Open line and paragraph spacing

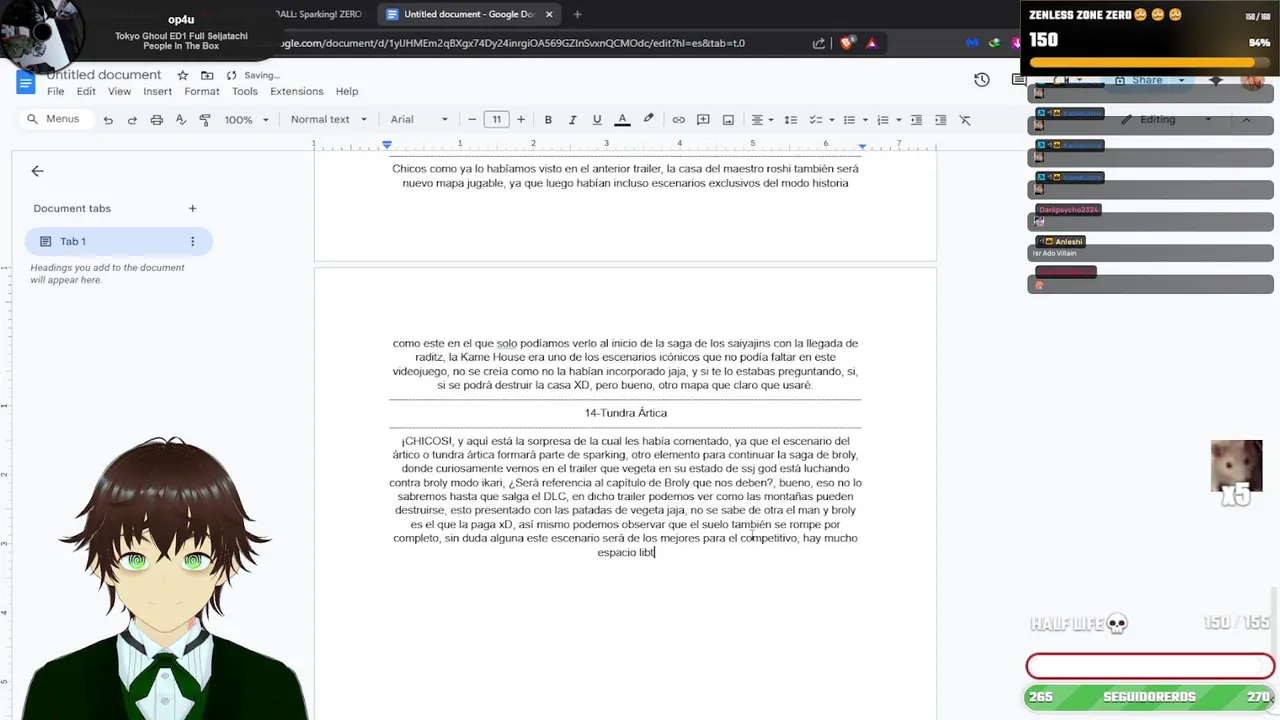click(790, 120)
